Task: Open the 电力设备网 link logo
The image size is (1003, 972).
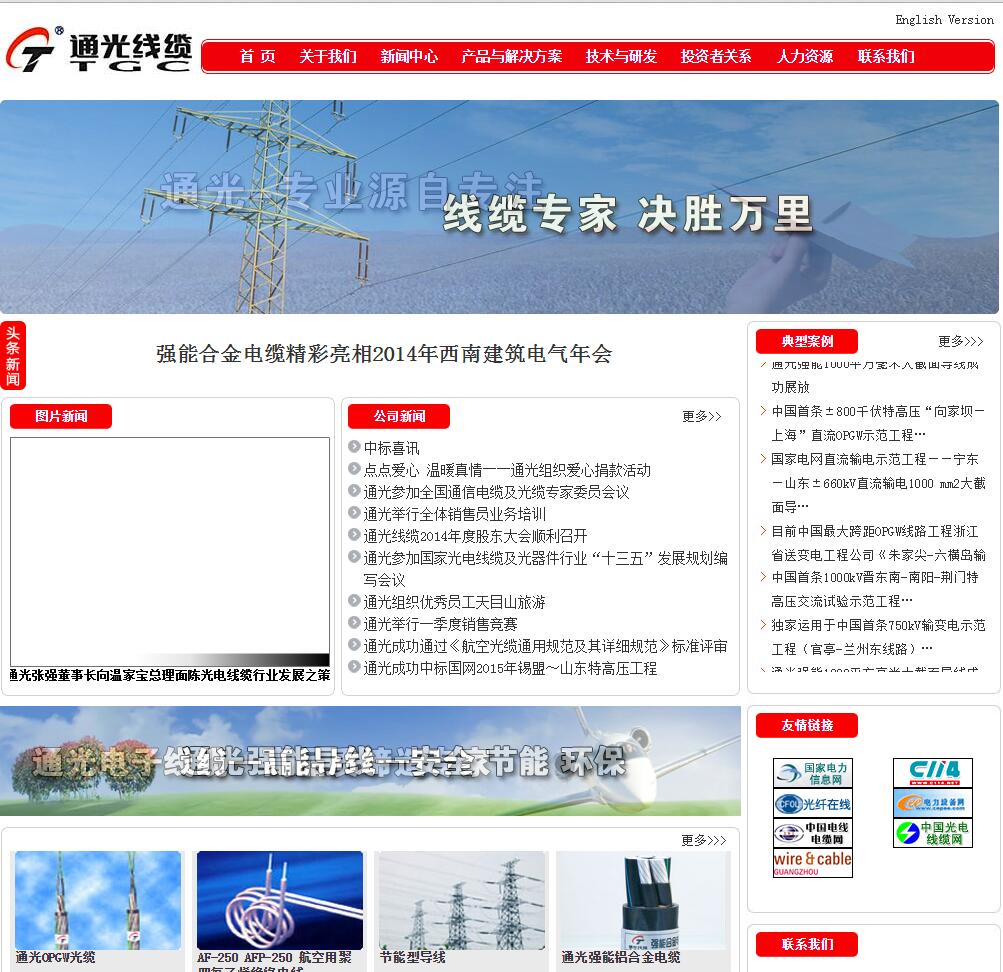Action: tap(933, 803)
